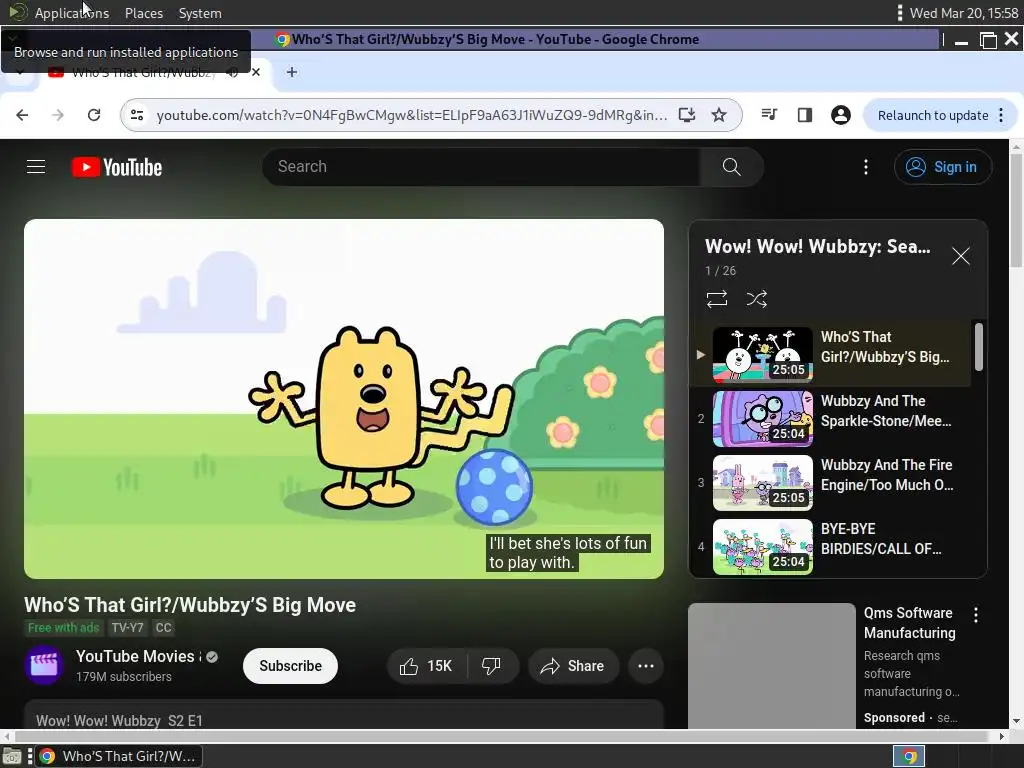Click the URL address bar

coord(411,115)
